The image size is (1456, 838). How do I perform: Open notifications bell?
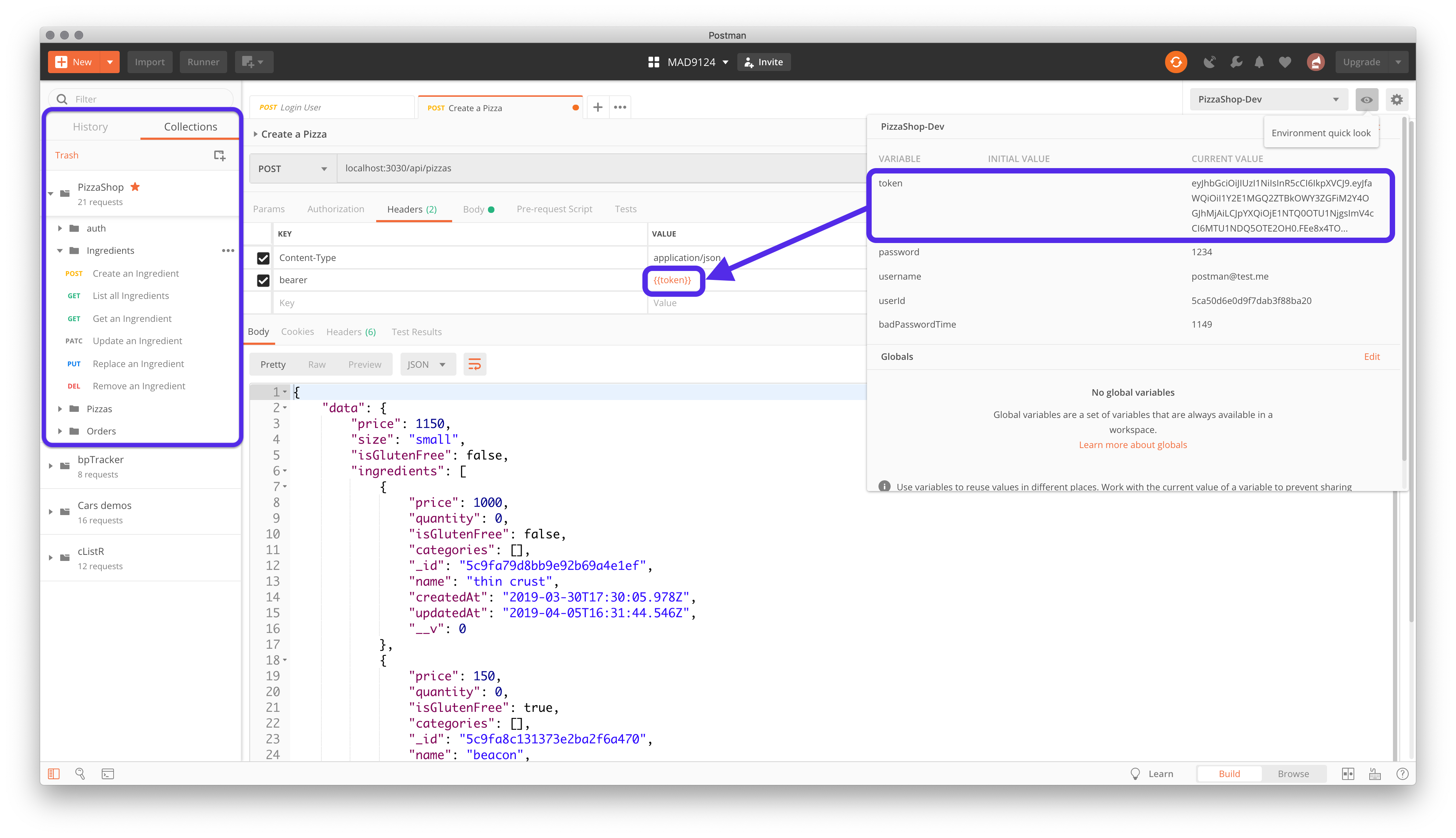1259,62
